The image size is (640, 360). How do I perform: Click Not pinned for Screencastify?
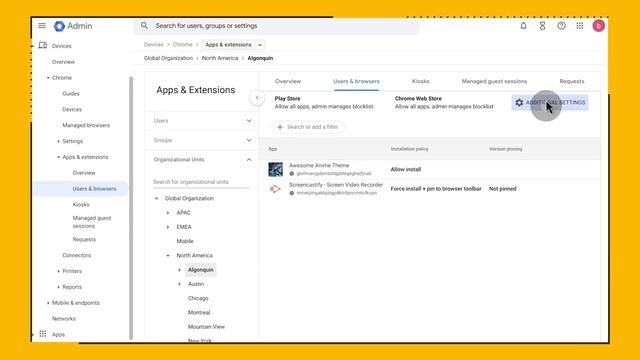pos(502,189)
